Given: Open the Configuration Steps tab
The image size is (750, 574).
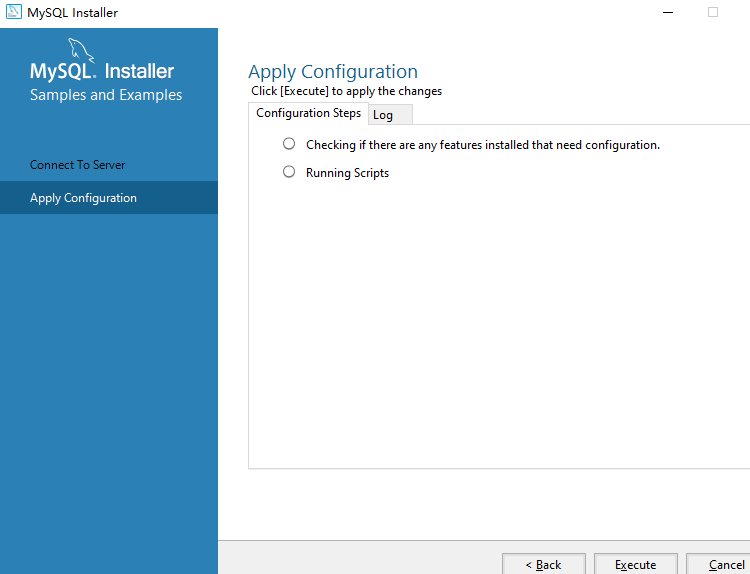Looking at the screenshot, I should click(x=308, y=113).
